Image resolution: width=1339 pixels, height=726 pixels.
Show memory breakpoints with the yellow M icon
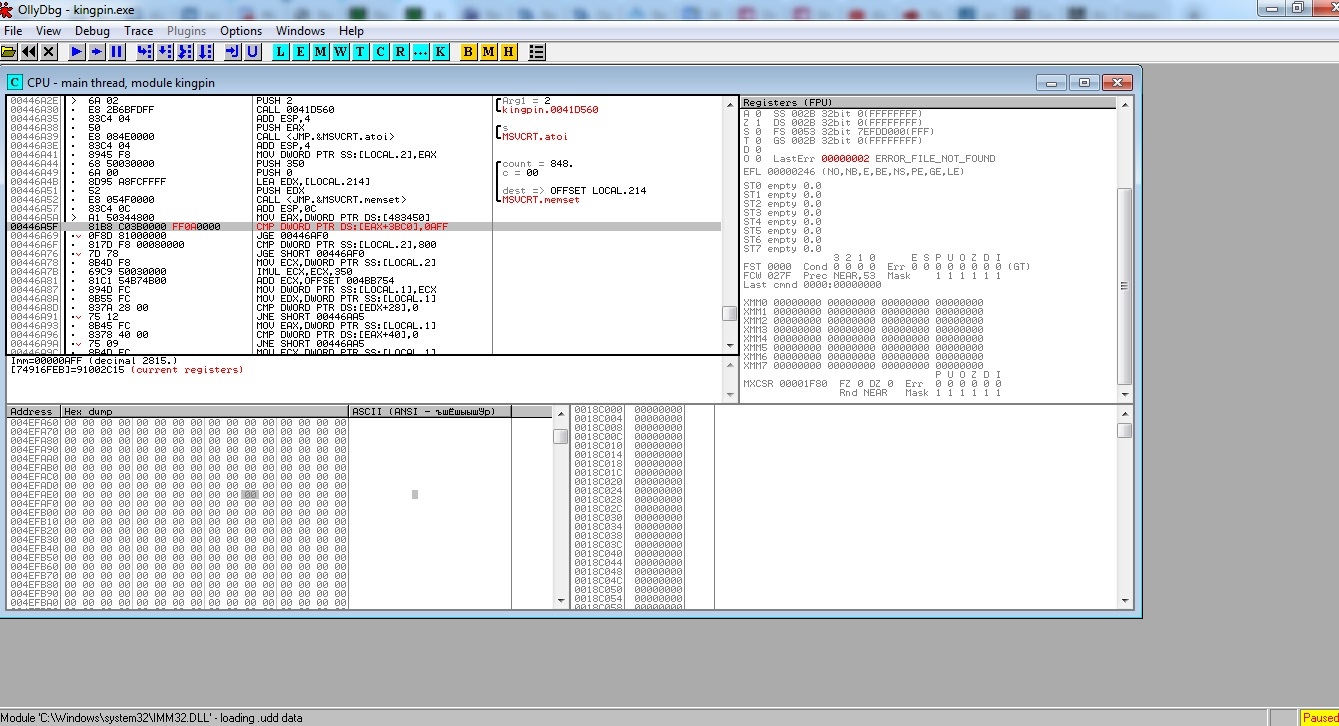coord(489,51)
